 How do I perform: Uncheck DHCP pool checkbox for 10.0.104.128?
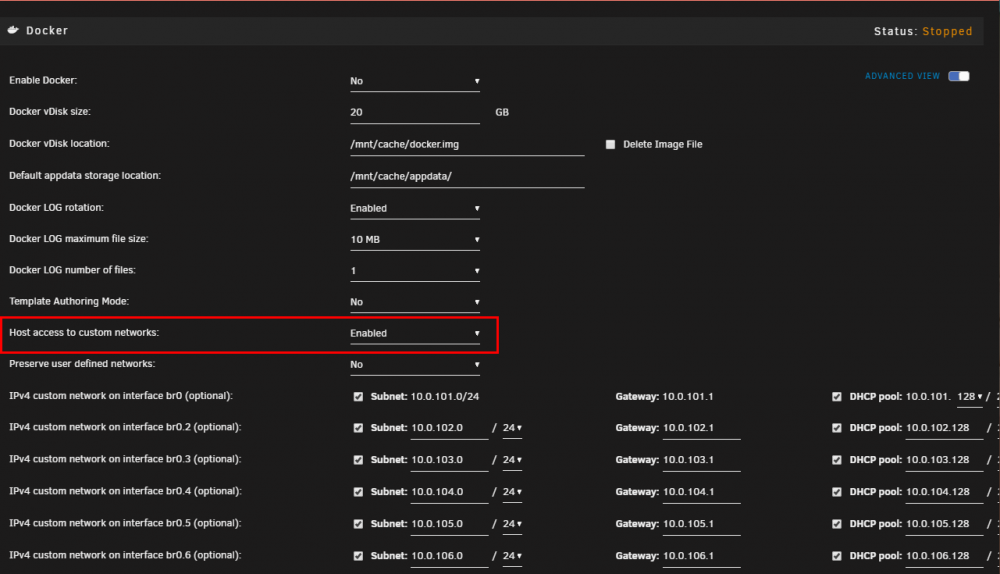[x=837, y=492]
